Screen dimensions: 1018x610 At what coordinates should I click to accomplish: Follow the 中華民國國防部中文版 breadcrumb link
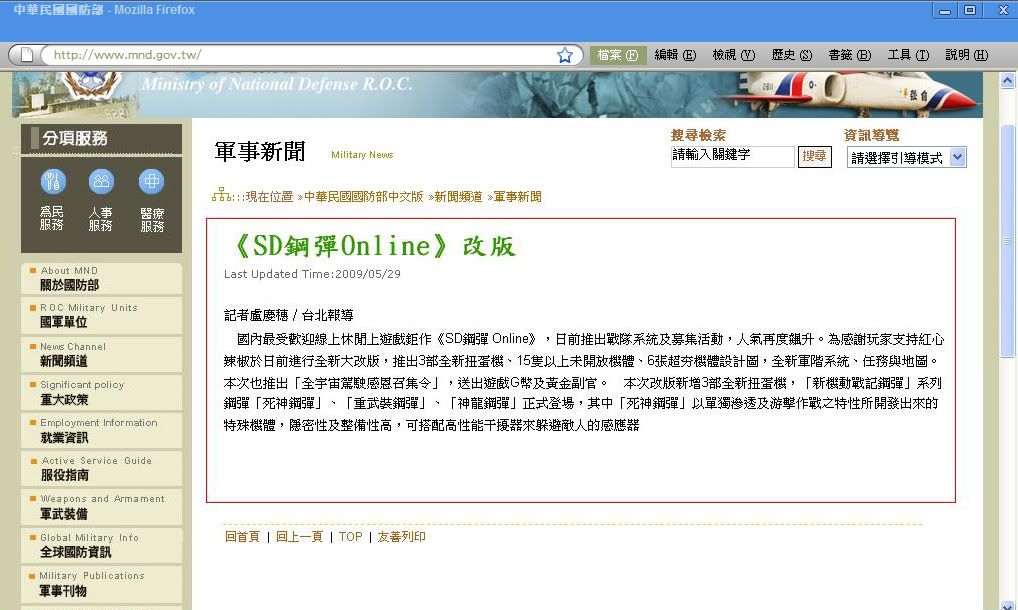pyautogui.click(x=364, y=197)
